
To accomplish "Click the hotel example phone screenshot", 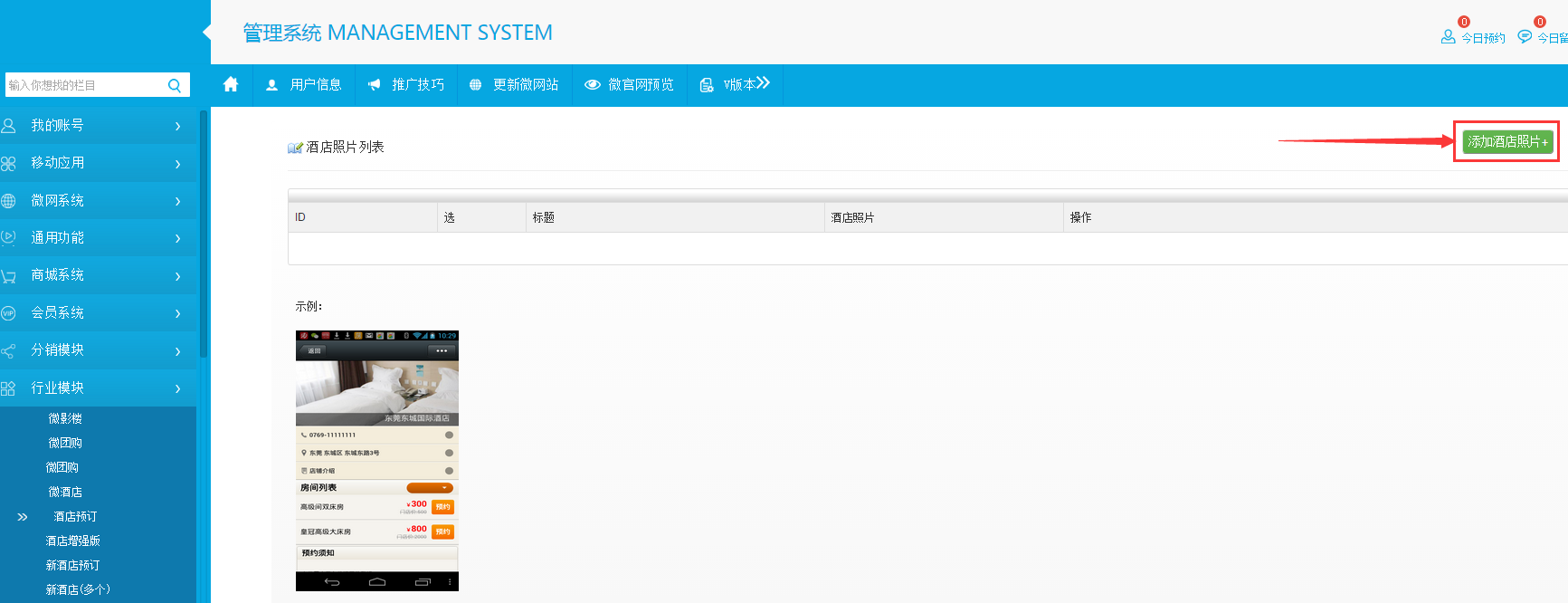I will 376,460.
